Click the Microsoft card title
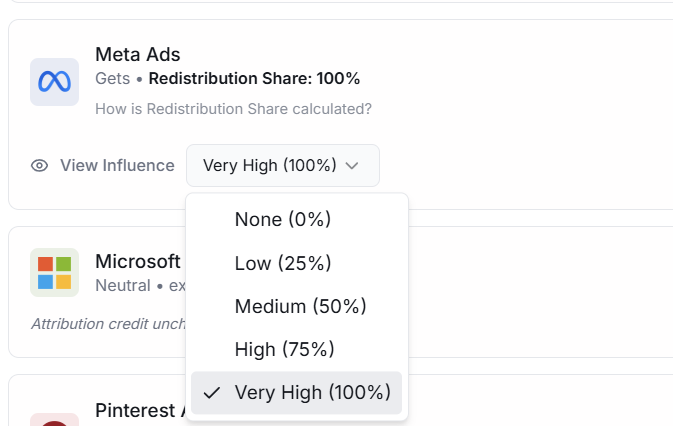This screenshot has height=426, width=673. click(138, 262)
